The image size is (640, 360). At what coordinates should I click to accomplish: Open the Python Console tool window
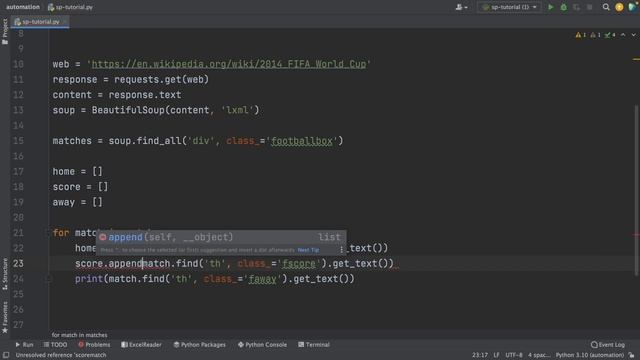coord(262,345)
